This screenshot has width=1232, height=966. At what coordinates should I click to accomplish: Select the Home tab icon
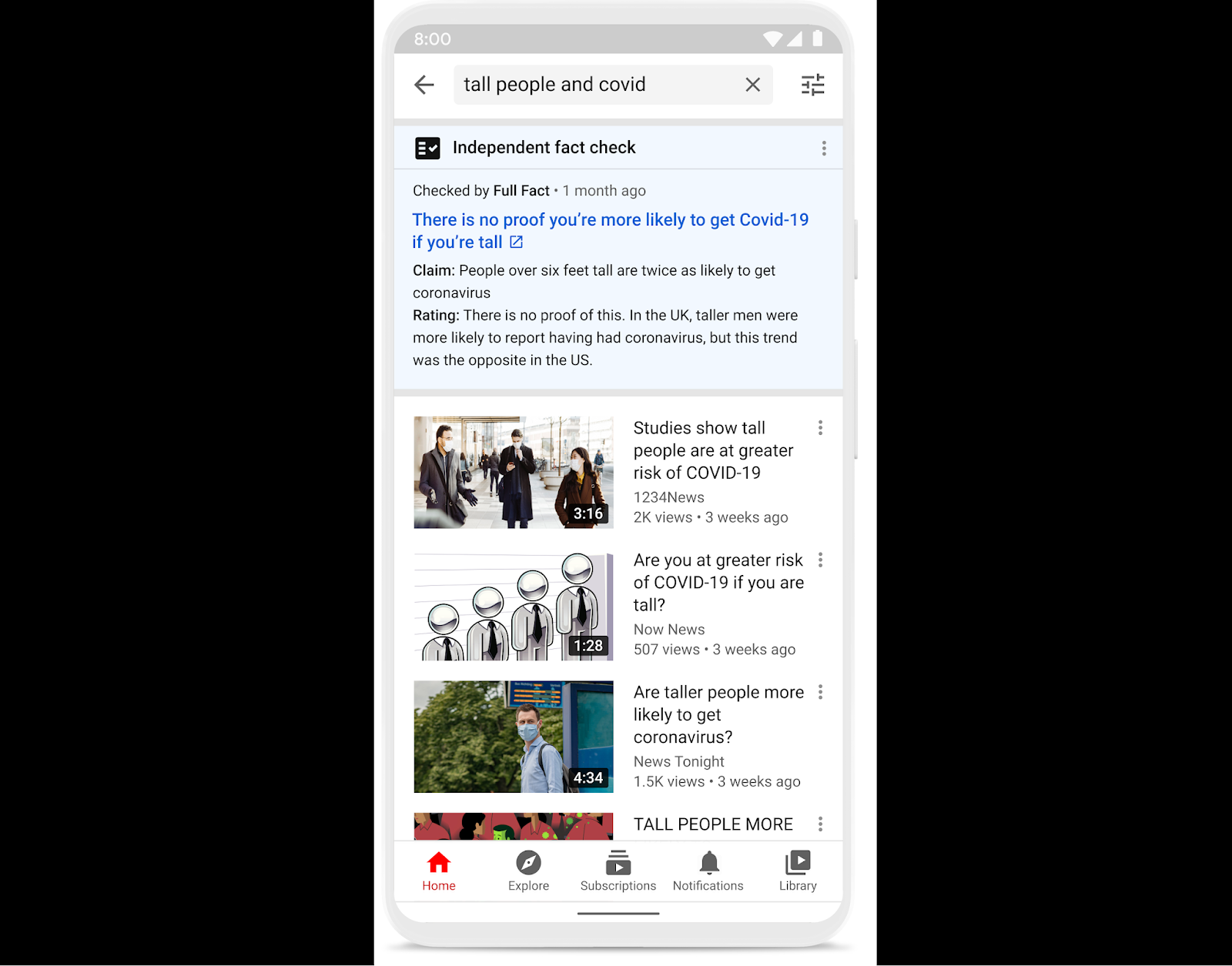[439, 863]
